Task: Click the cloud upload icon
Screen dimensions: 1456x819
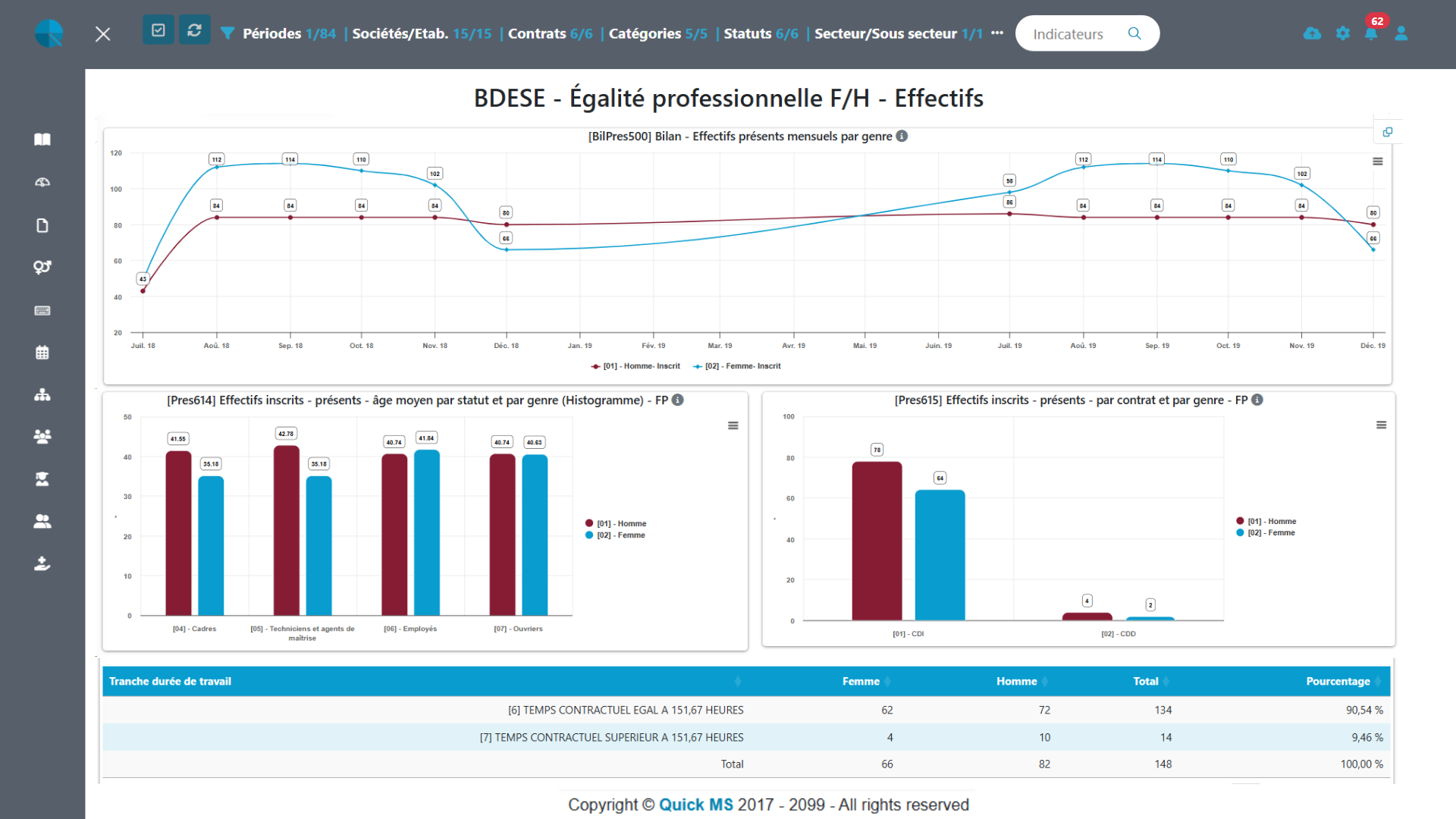Action: 1312,33
